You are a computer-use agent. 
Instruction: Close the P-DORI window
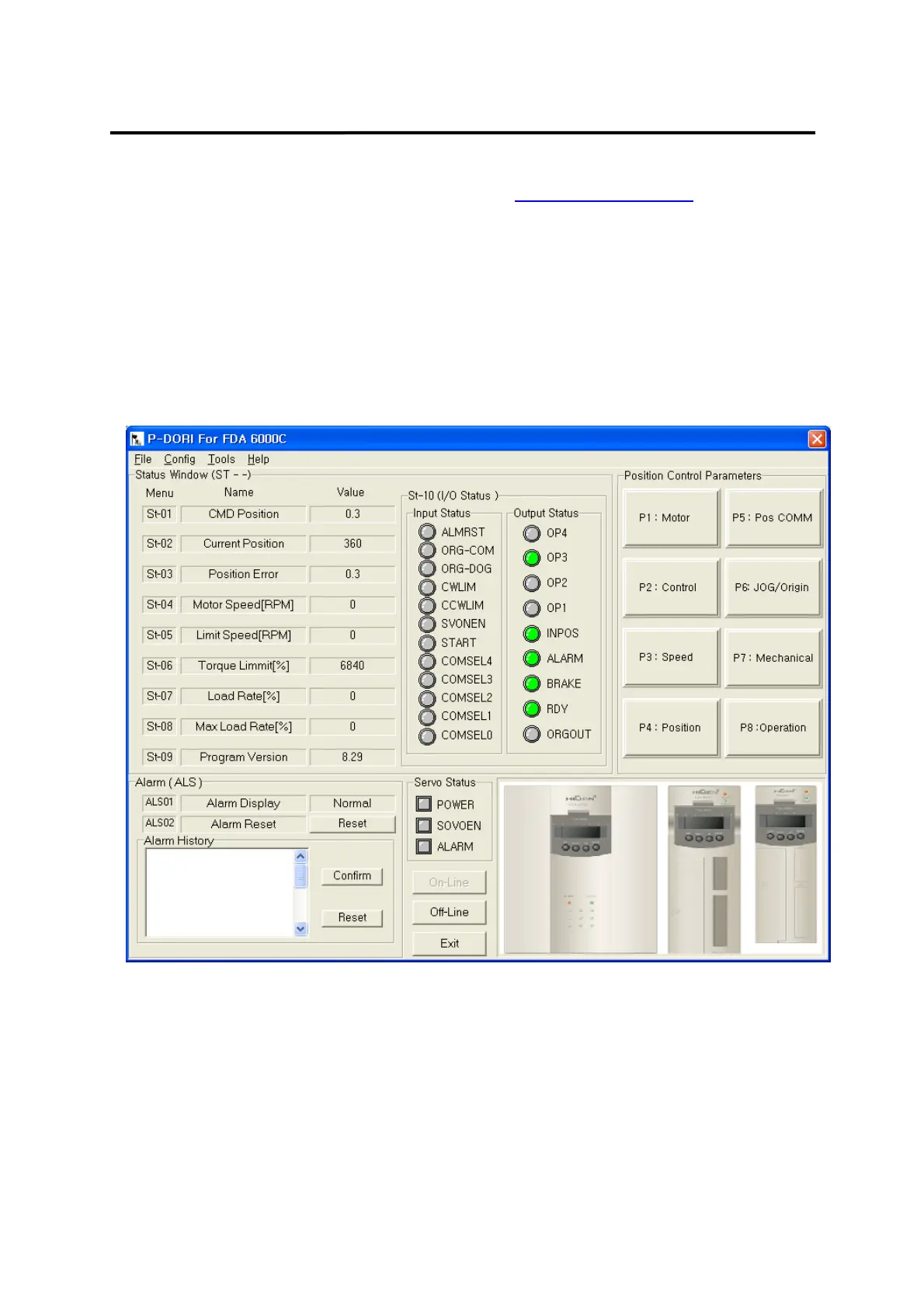817,439
